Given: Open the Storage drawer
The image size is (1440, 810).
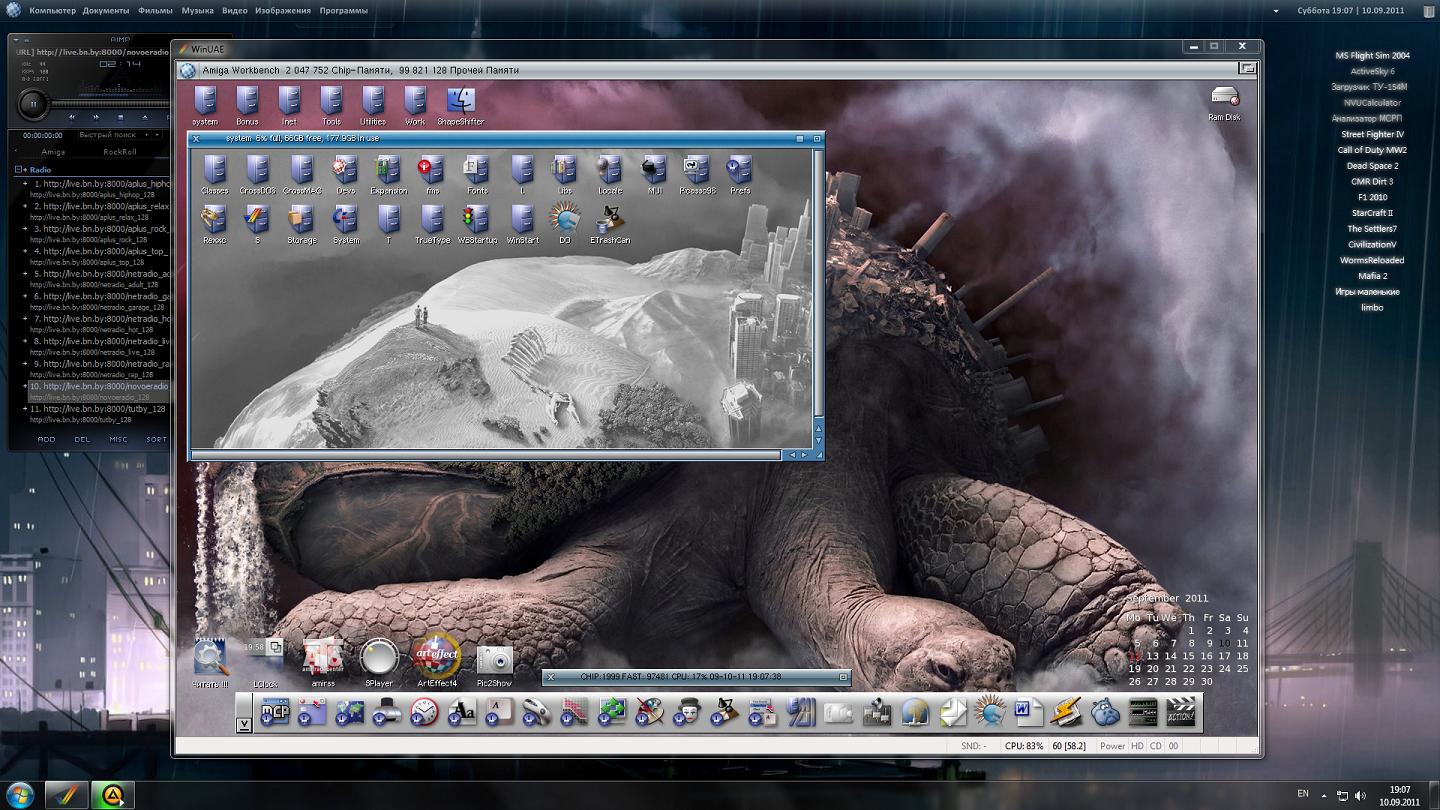Looking at the screenshot, I should coord(301,224).
